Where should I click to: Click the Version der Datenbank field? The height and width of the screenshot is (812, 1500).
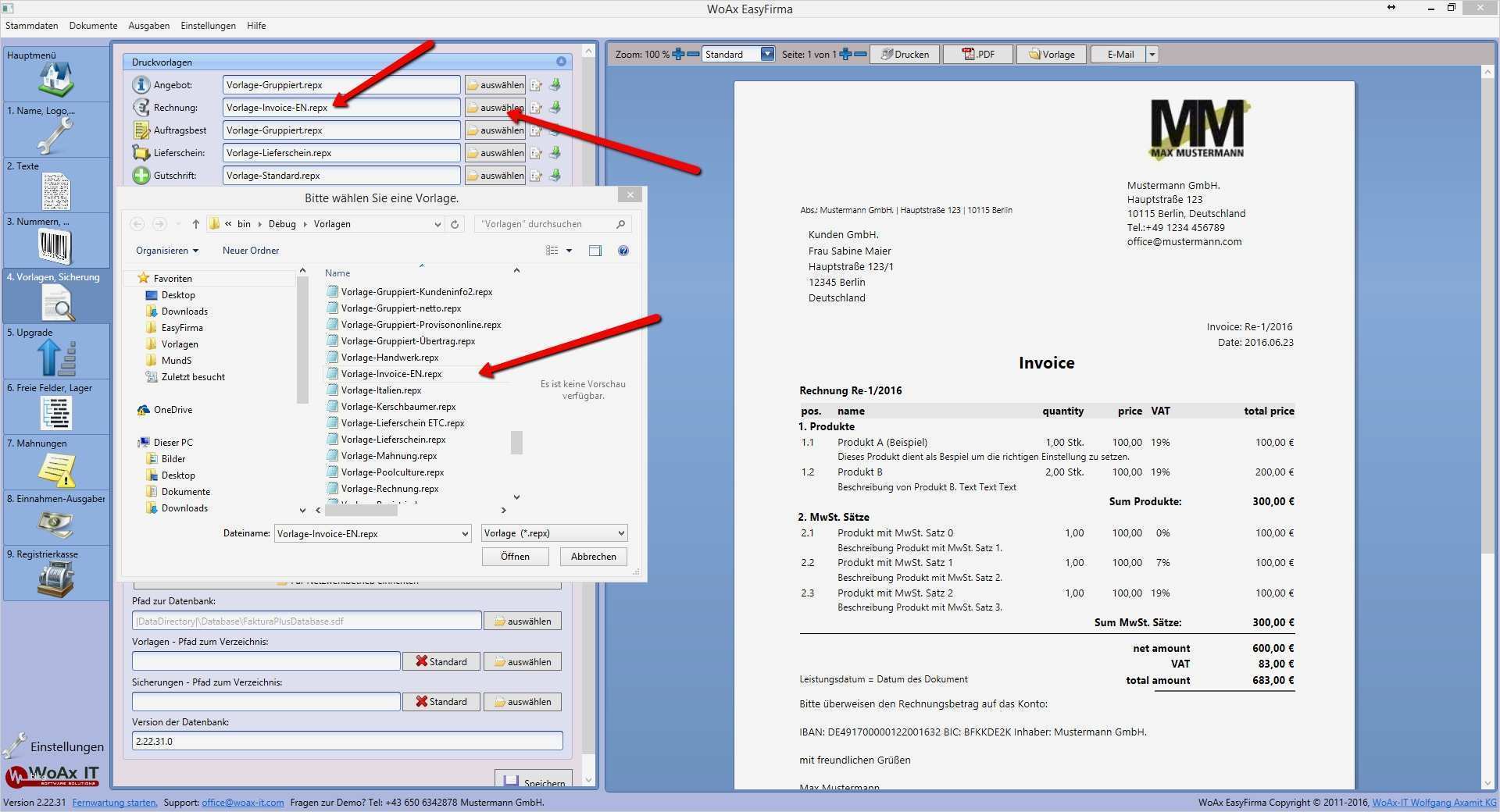click(347, 741)
